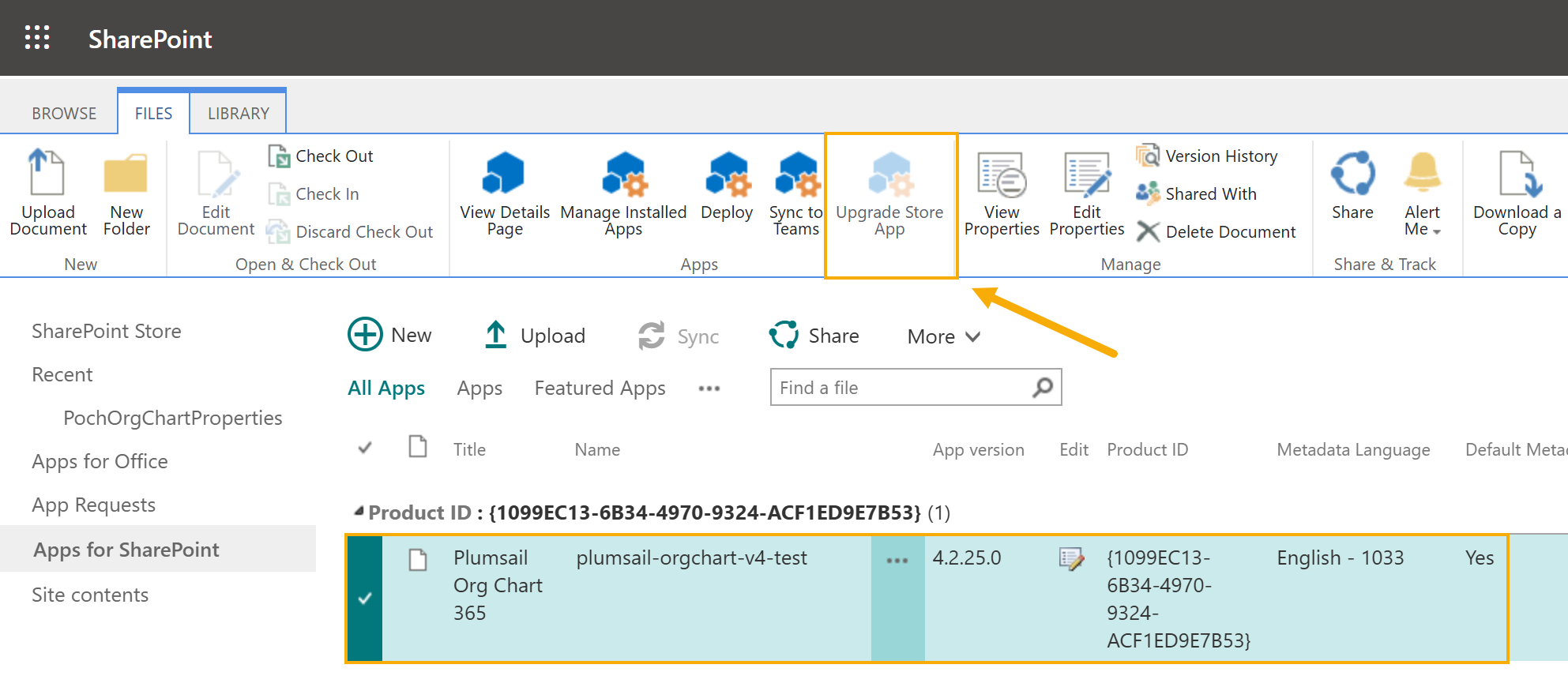Select Check Out in ribbon
This screenshot has height=687, width=1568.
tap(321, 156)
